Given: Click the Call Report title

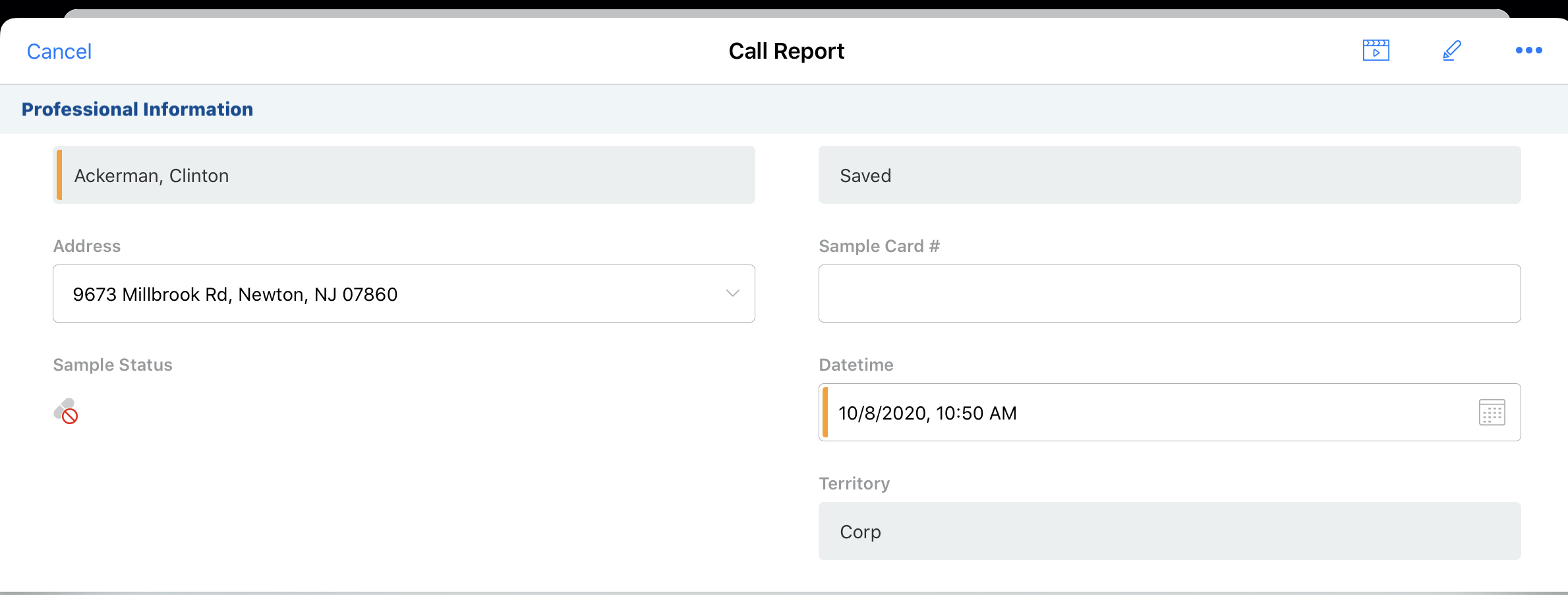Looking at the screenshot, I should click(x=786, y=51).
